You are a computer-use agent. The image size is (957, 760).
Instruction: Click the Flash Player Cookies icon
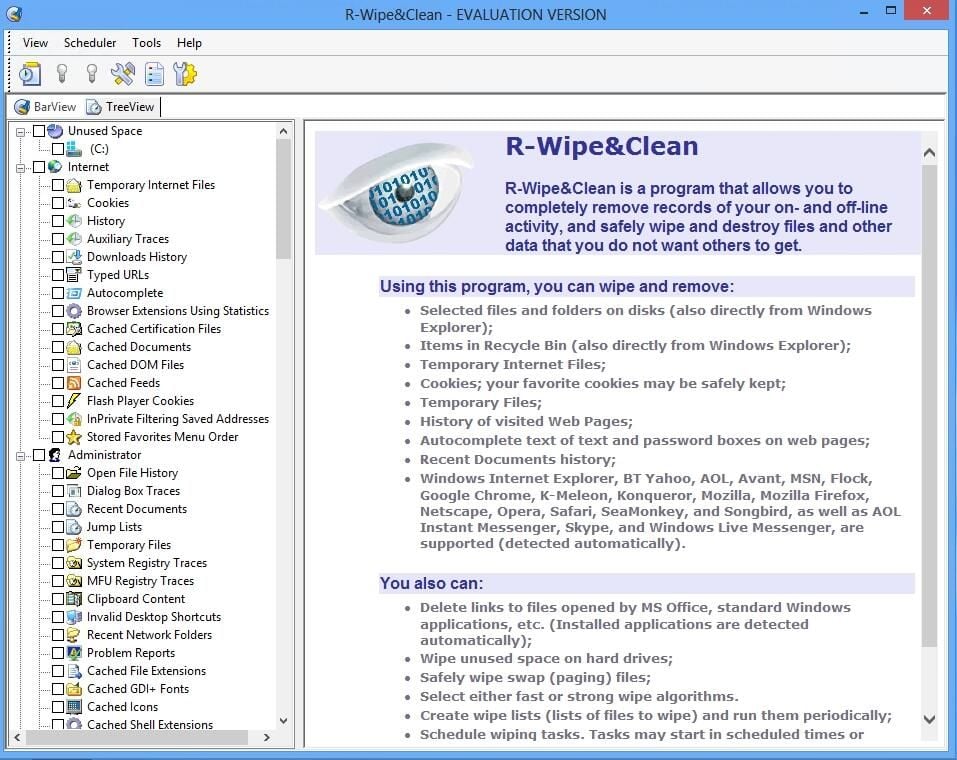pos(74,400)
